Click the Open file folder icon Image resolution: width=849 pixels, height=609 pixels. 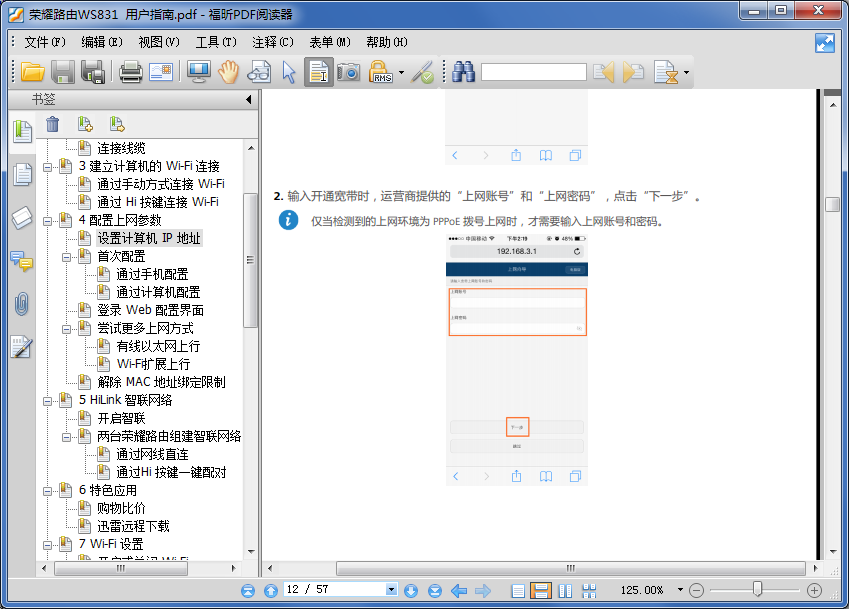coord(32,72)
